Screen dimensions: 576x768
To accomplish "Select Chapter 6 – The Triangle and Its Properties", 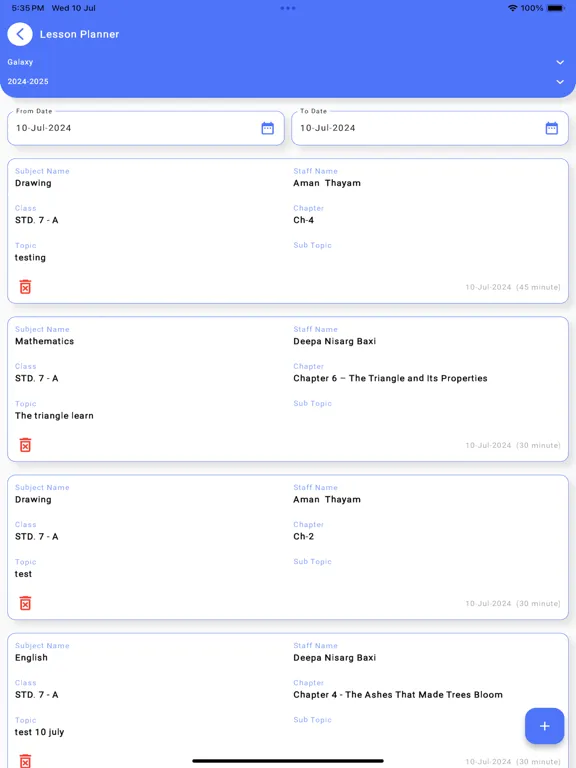I will 390,378.
